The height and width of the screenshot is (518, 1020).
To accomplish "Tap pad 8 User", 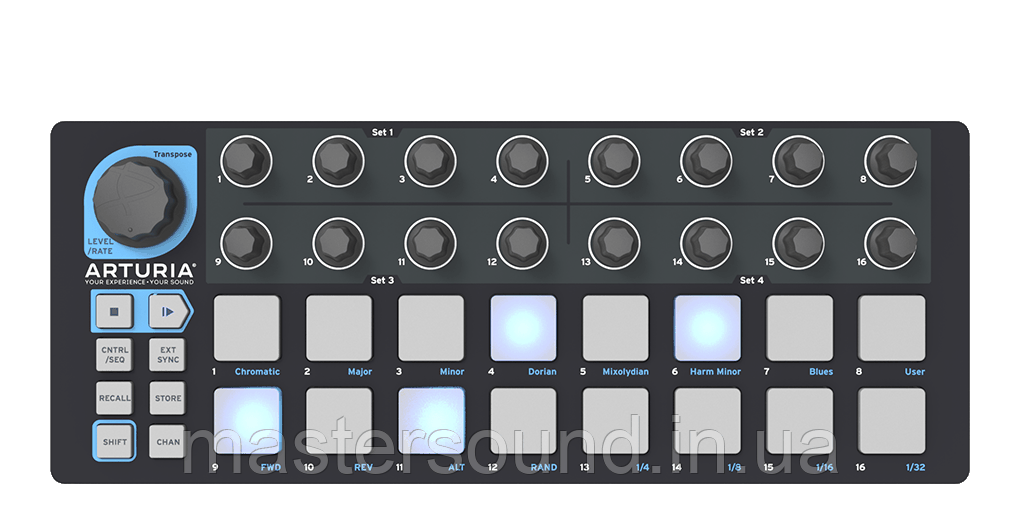I will (x=892, y=328).
